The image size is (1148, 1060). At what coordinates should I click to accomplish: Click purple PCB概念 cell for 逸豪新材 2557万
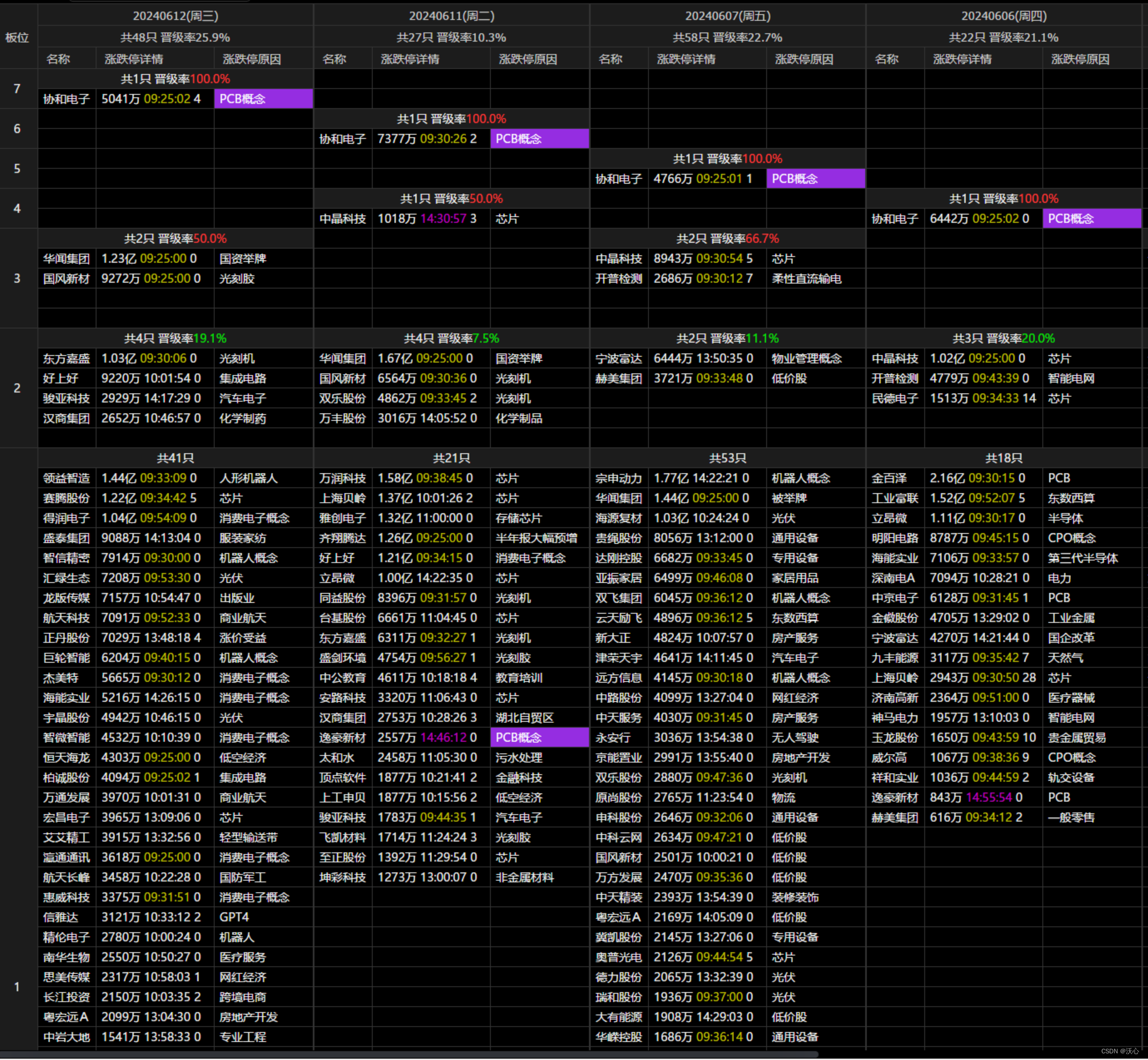click(540, 738)
